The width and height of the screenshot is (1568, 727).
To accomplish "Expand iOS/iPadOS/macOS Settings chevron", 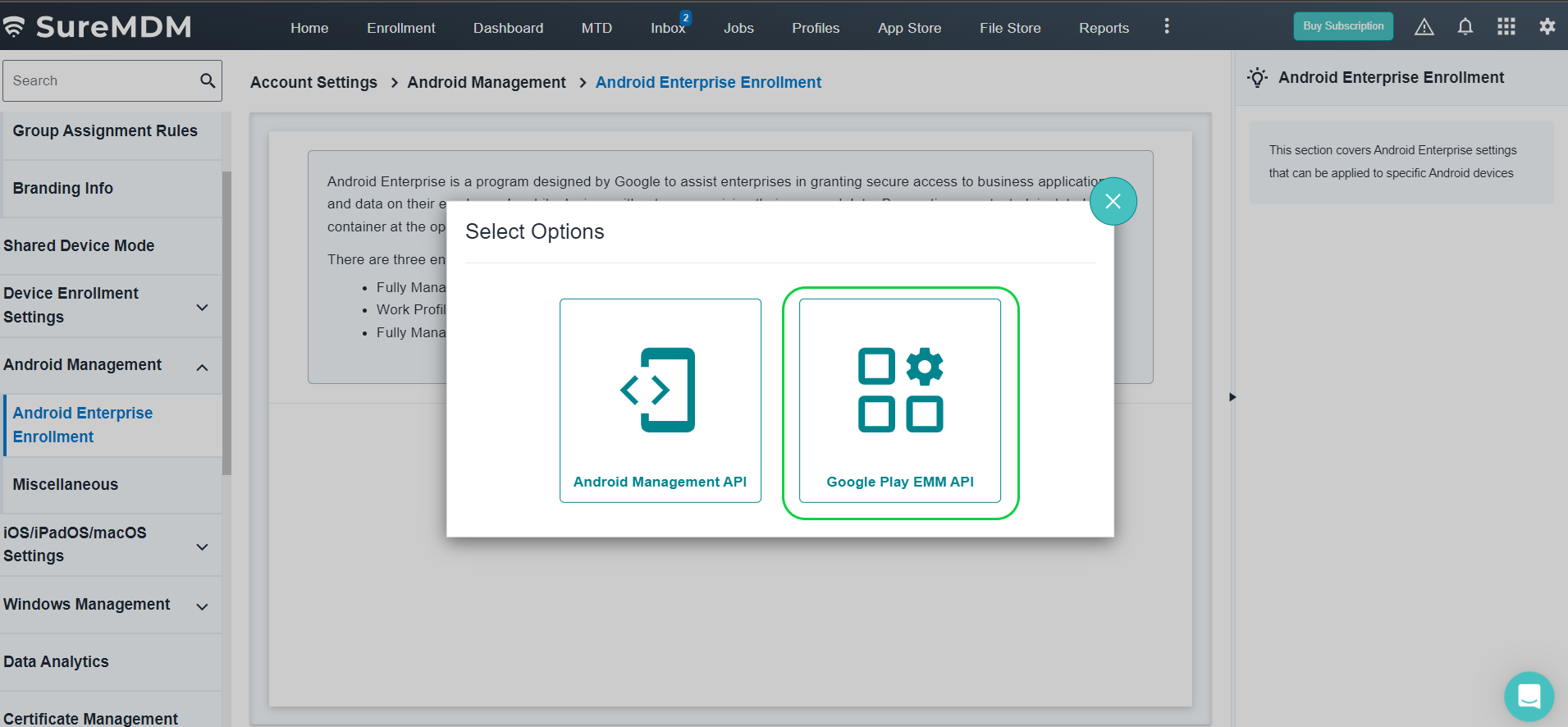I will (203, 546).
